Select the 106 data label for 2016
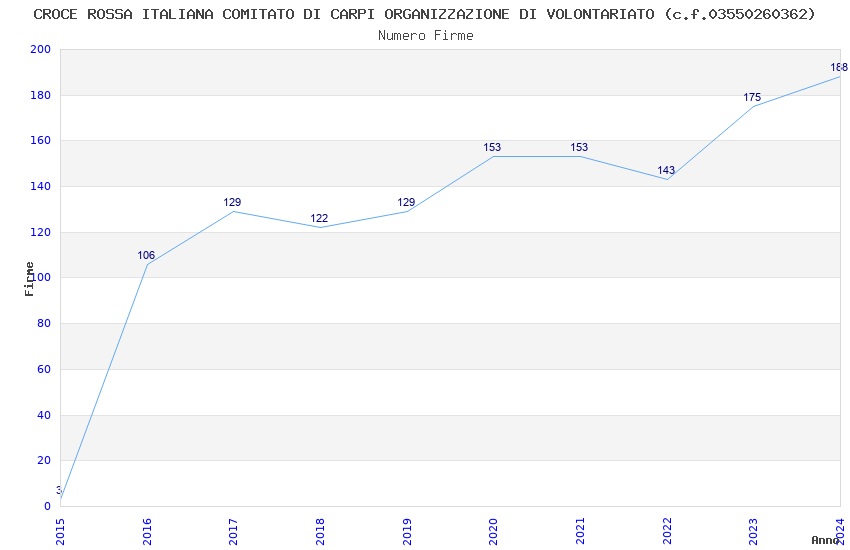The image size is (850, 550). click(x=146, y=255)
